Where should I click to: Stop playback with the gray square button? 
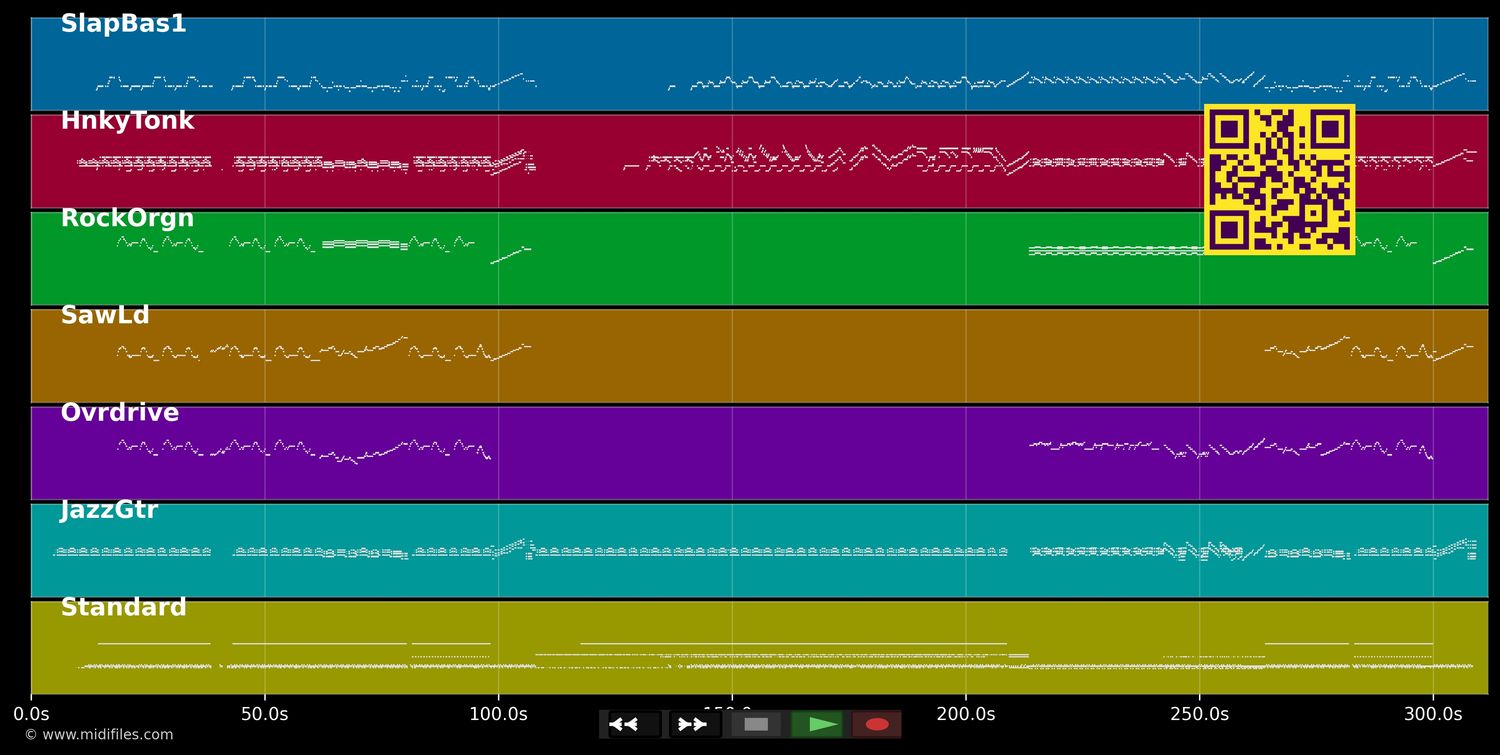click(x=756, y=724)
